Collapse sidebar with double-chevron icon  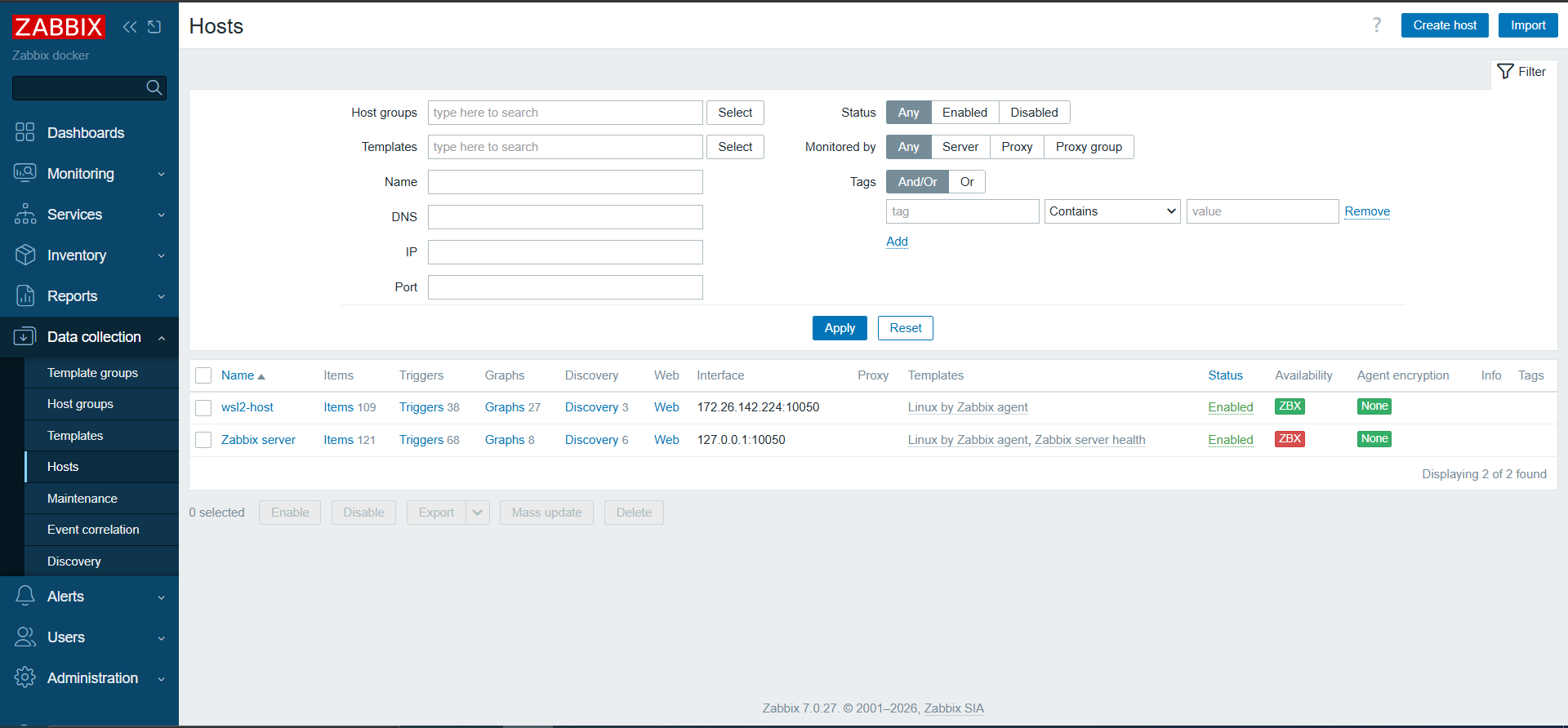click(x=130, y=27)
